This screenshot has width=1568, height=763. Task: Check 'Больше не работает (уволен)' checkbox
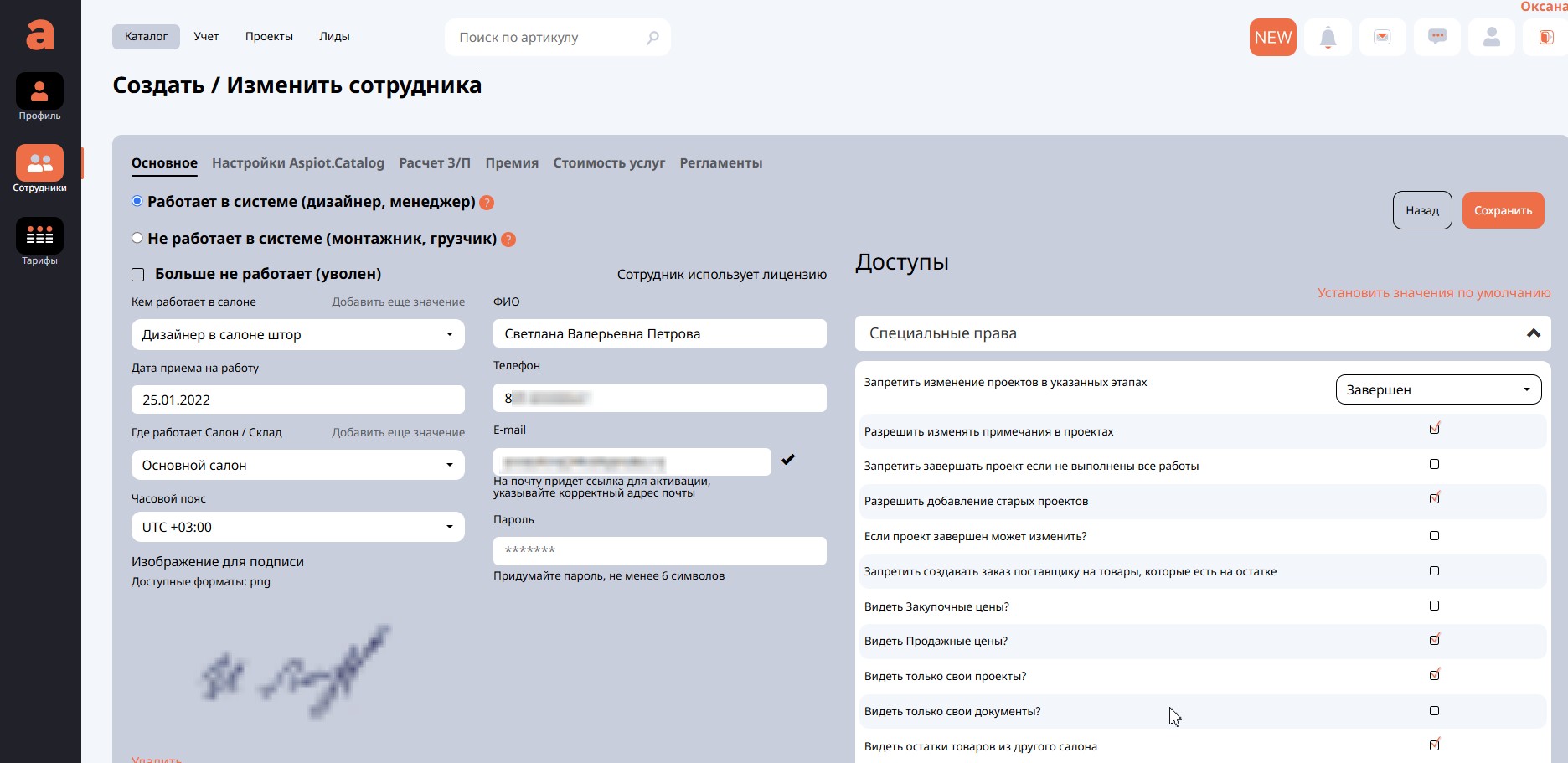pyautogui.click(x=138, y=275)
